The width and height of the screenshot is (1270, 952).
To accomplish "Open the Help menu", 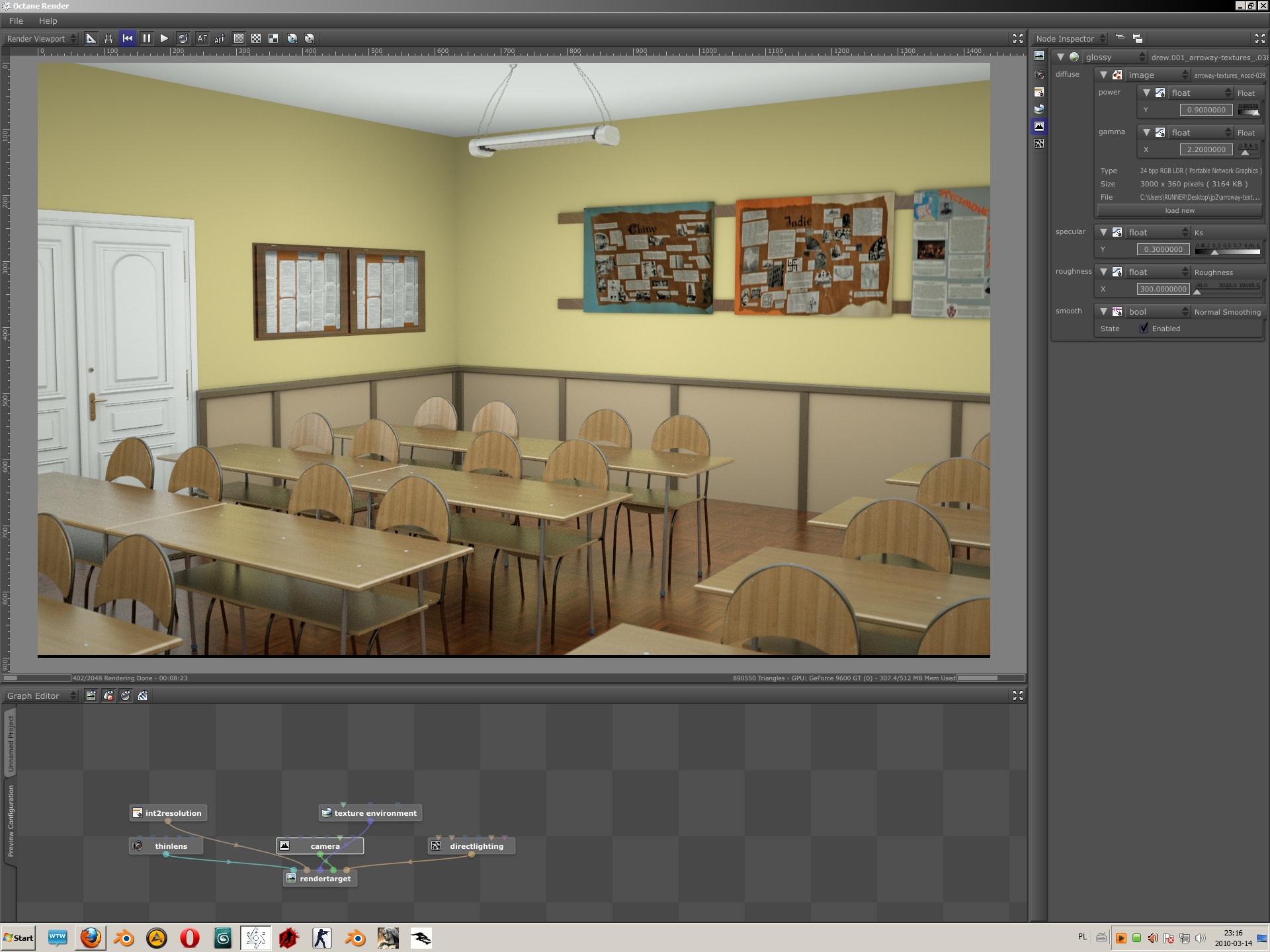I will 48,20.
